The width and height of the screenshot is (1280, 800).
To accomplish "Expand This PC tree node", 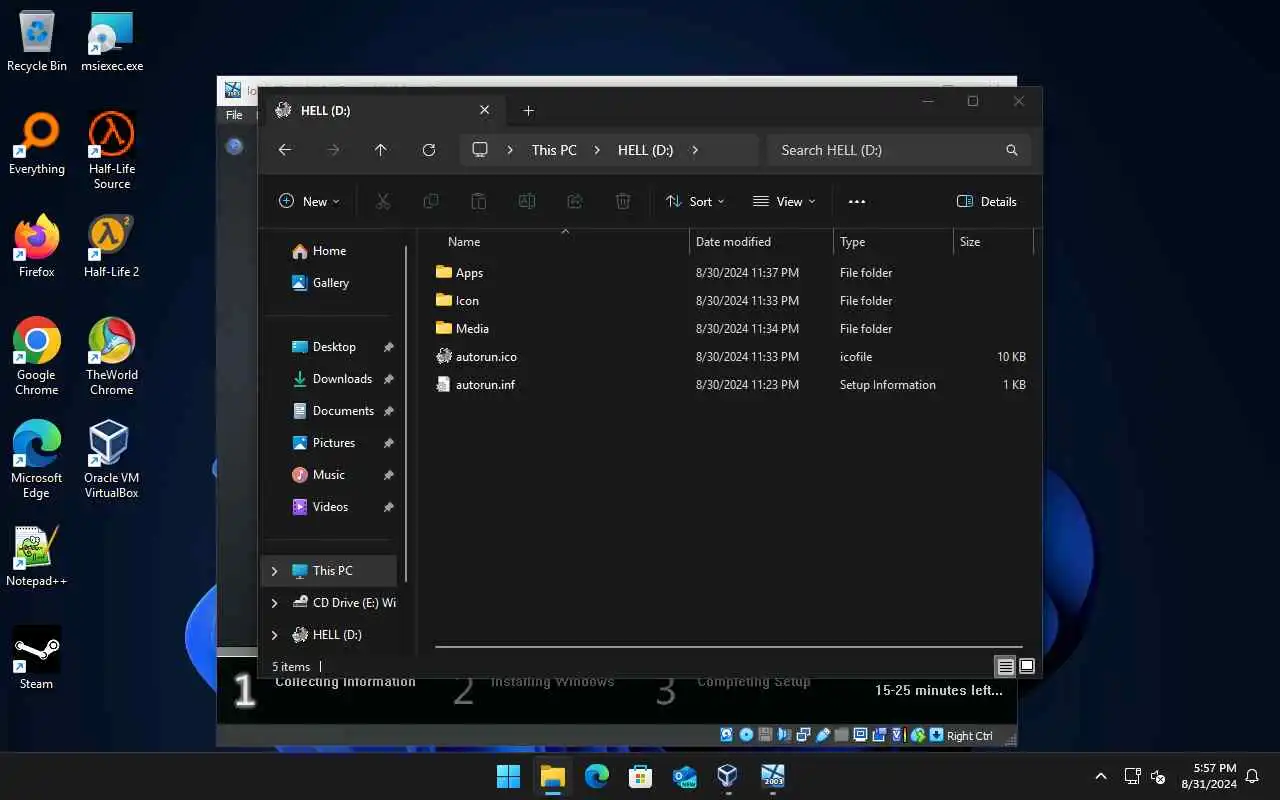I will [x=275, y=571].
